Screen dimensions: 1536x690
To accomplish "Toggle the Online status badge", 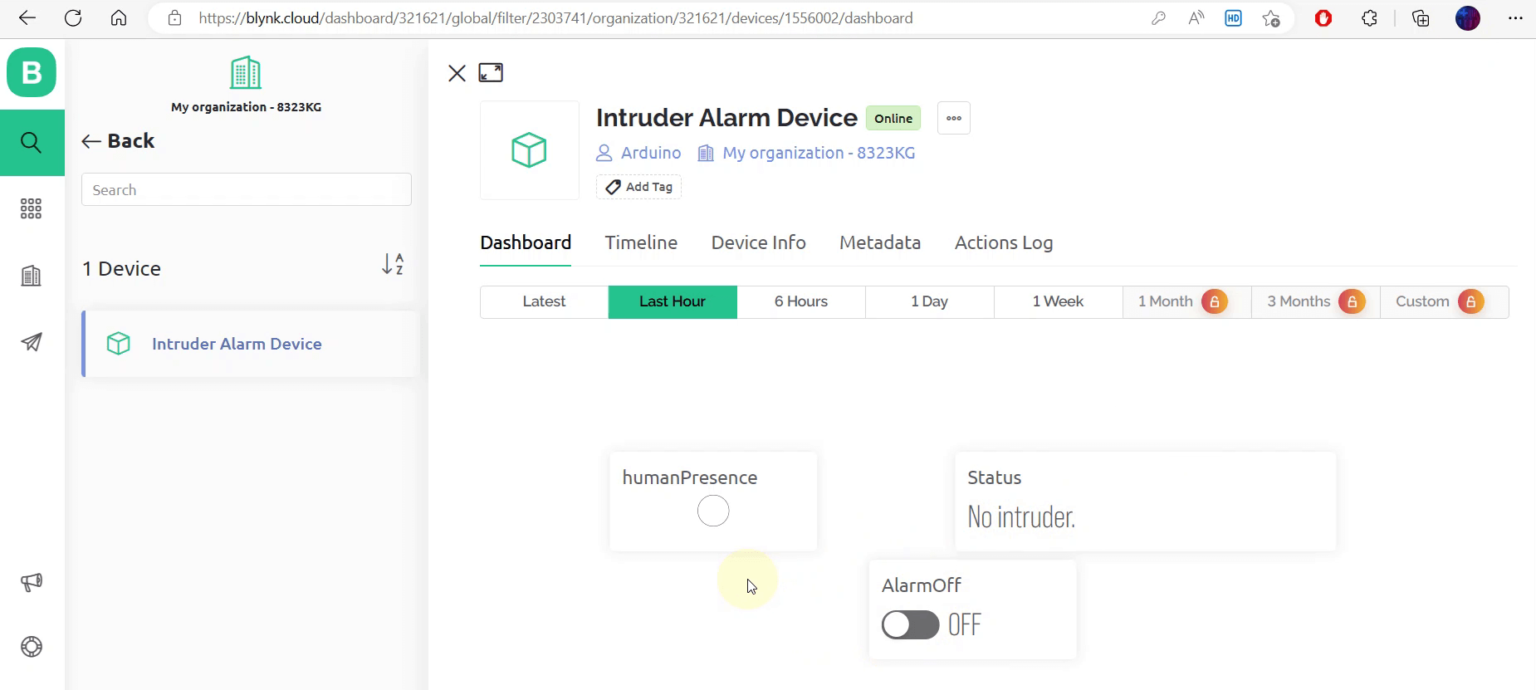I will coord(893,118).
